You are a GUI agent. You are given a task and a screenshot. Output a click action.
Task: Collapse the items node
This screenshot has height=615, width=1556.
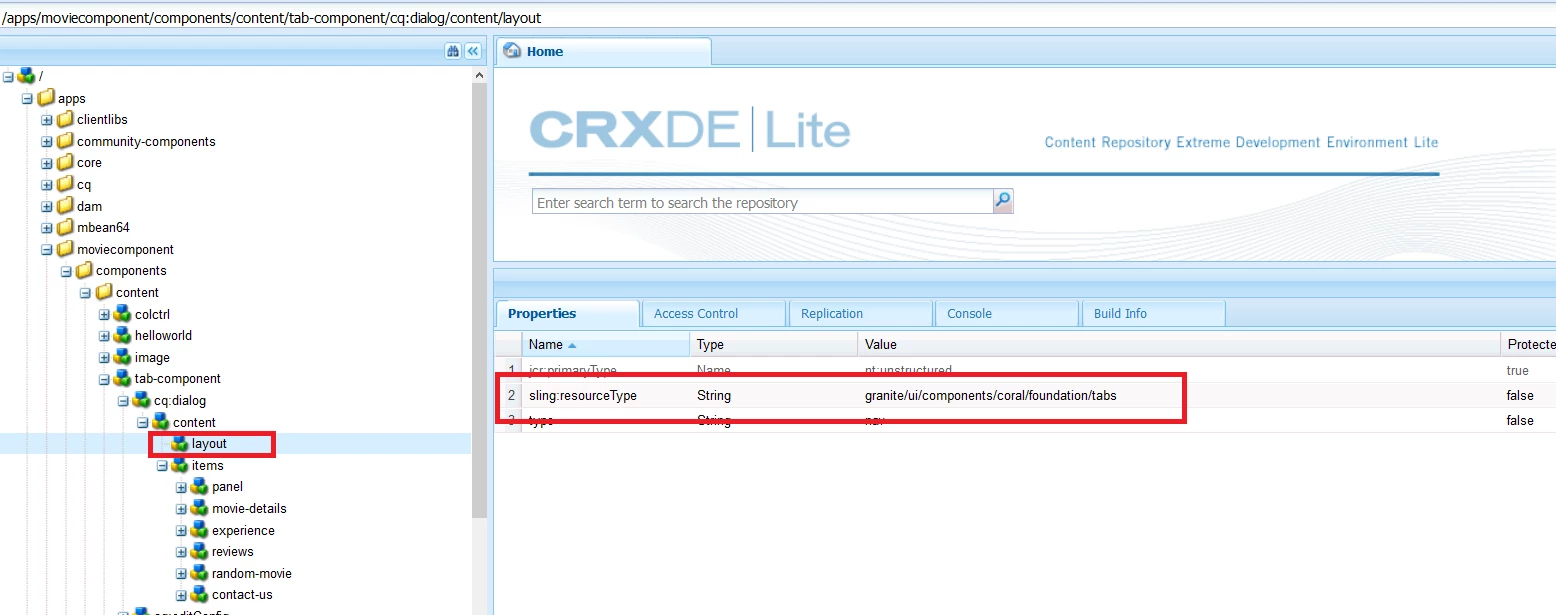click(x=162, y=465)
